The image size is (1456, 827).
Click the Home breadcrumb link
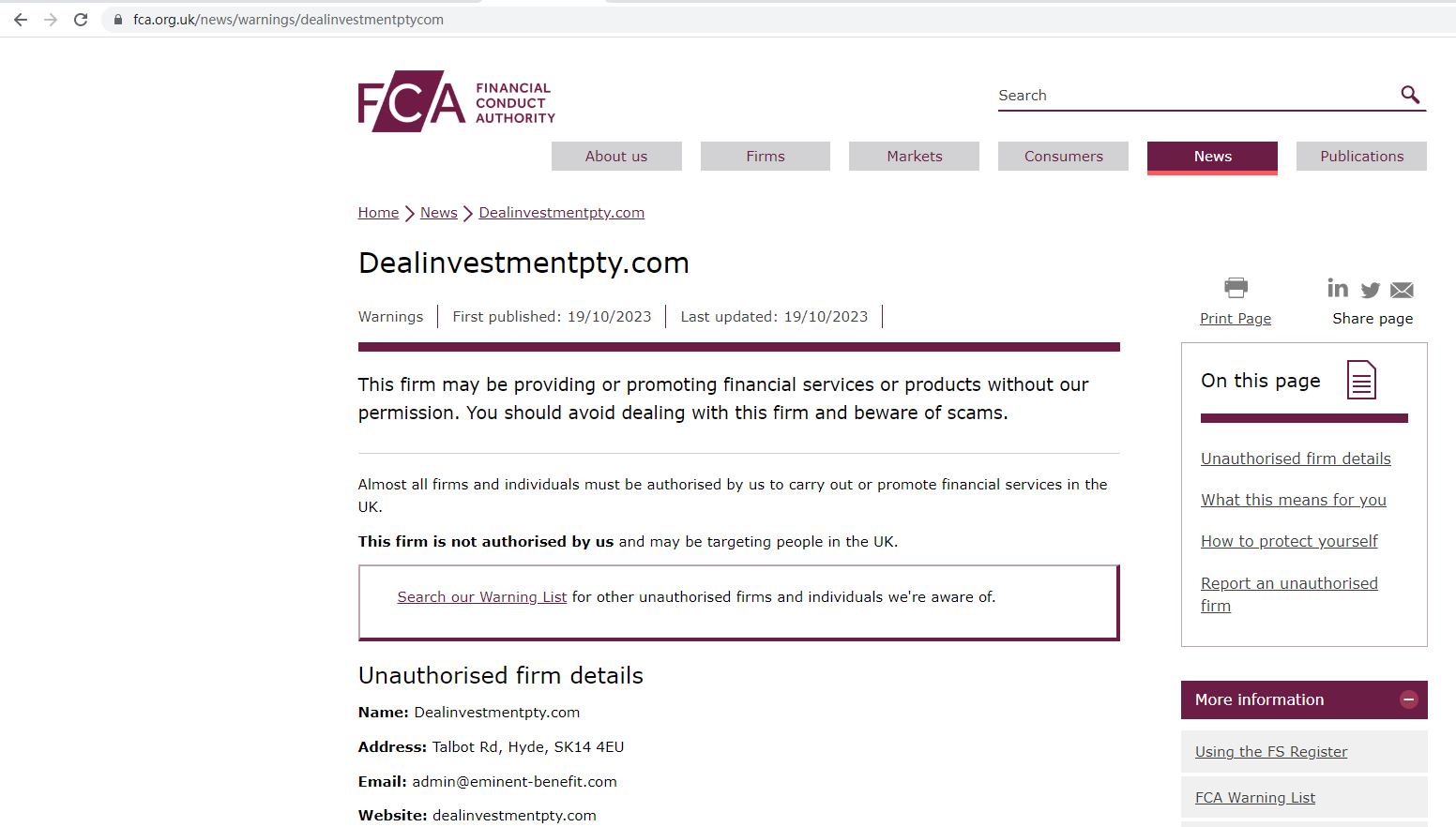pos(378,213)
